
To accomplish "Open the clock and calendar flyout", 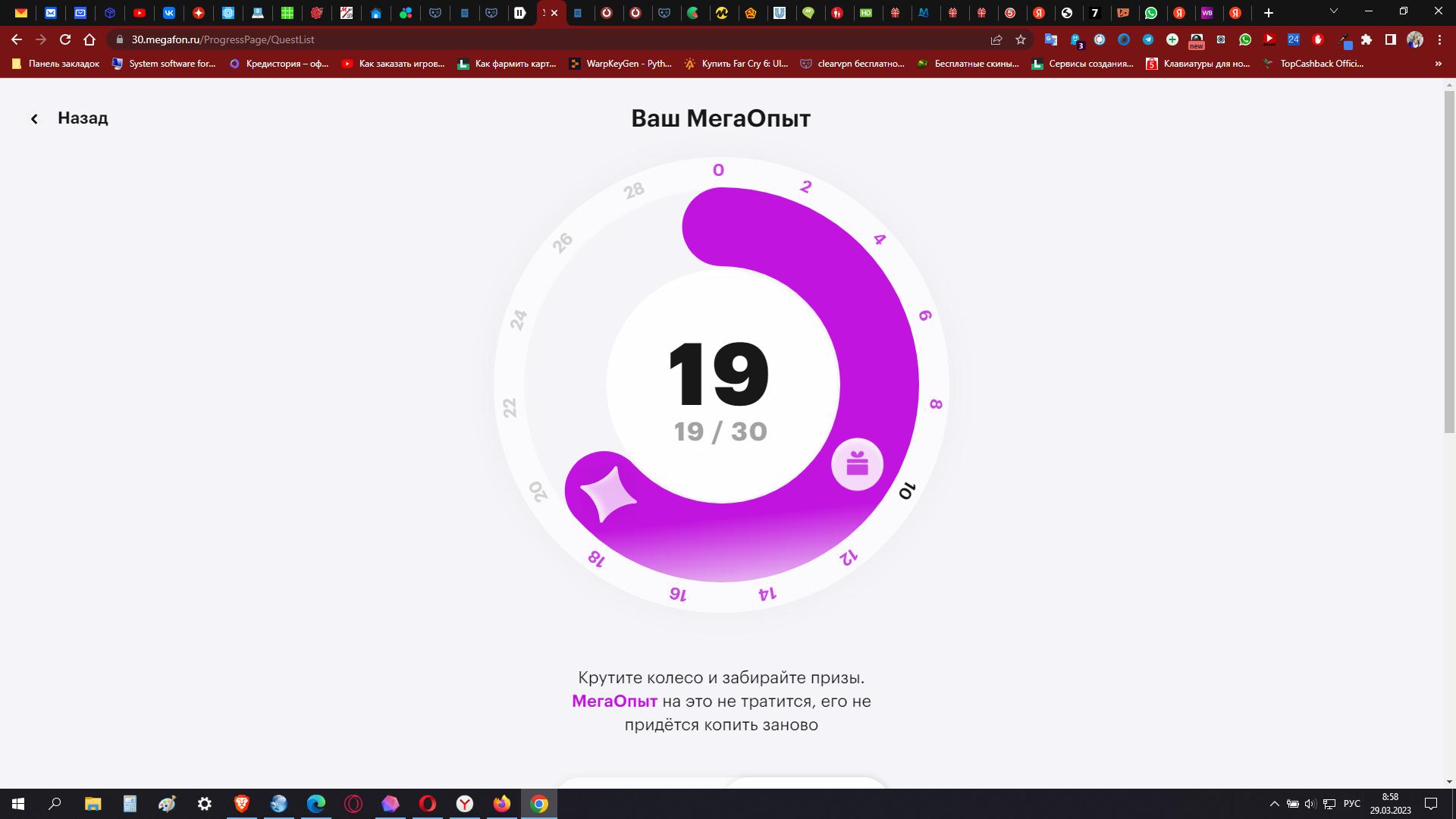I will [1390, 804].
